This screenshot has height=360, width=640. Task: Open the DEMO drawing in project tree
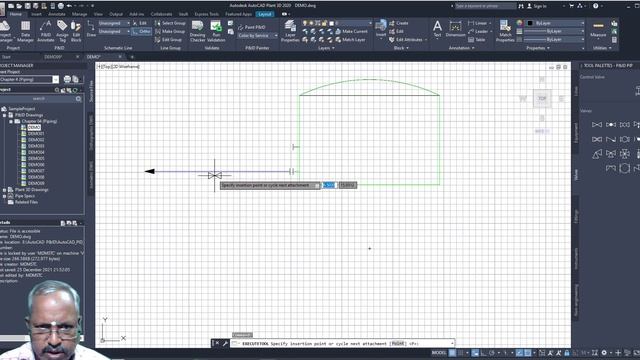pos(34,127)
